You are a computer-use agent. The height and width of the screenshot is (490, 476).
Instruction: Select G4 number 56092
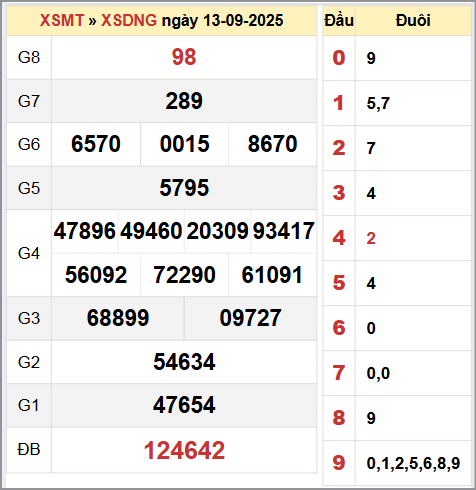tap(96, 275)
